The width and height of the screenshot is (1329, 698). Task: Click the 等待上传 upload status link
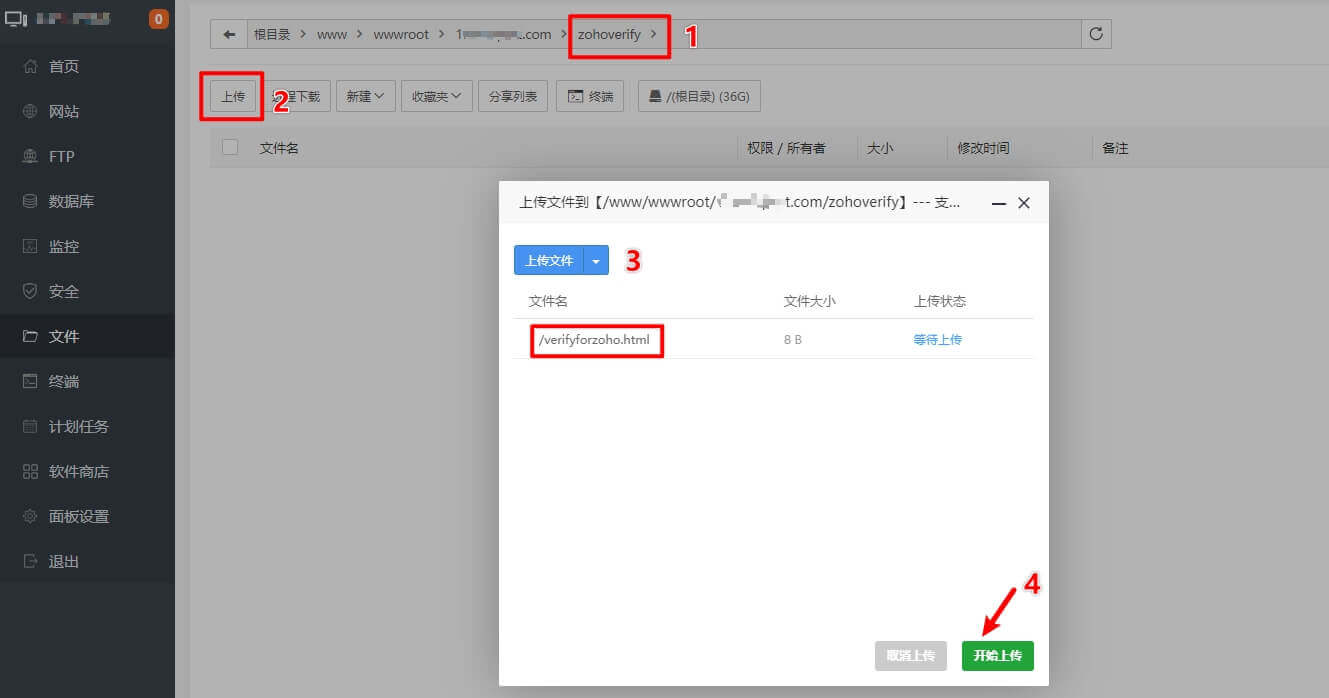click(937, 340)
